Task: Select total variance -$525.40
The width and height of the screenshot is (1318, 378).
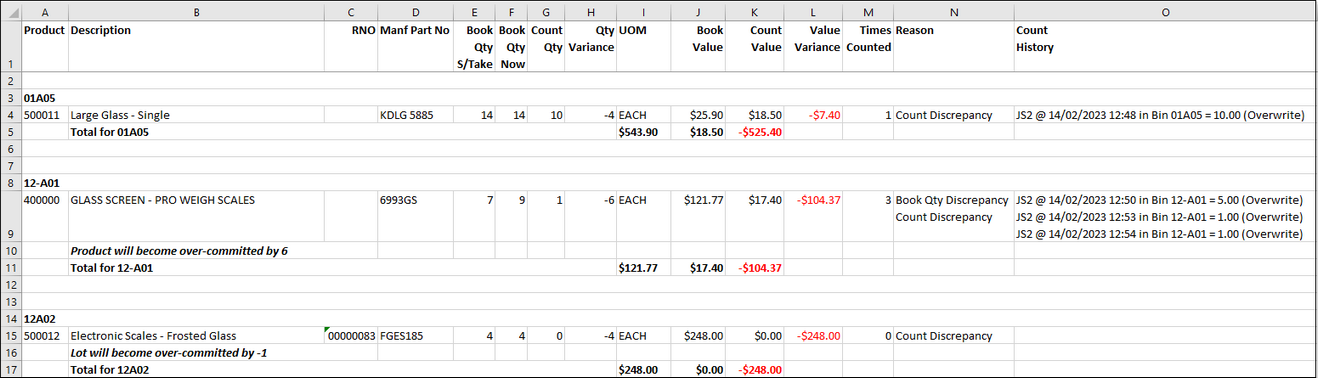Action: tap(753, 132)
